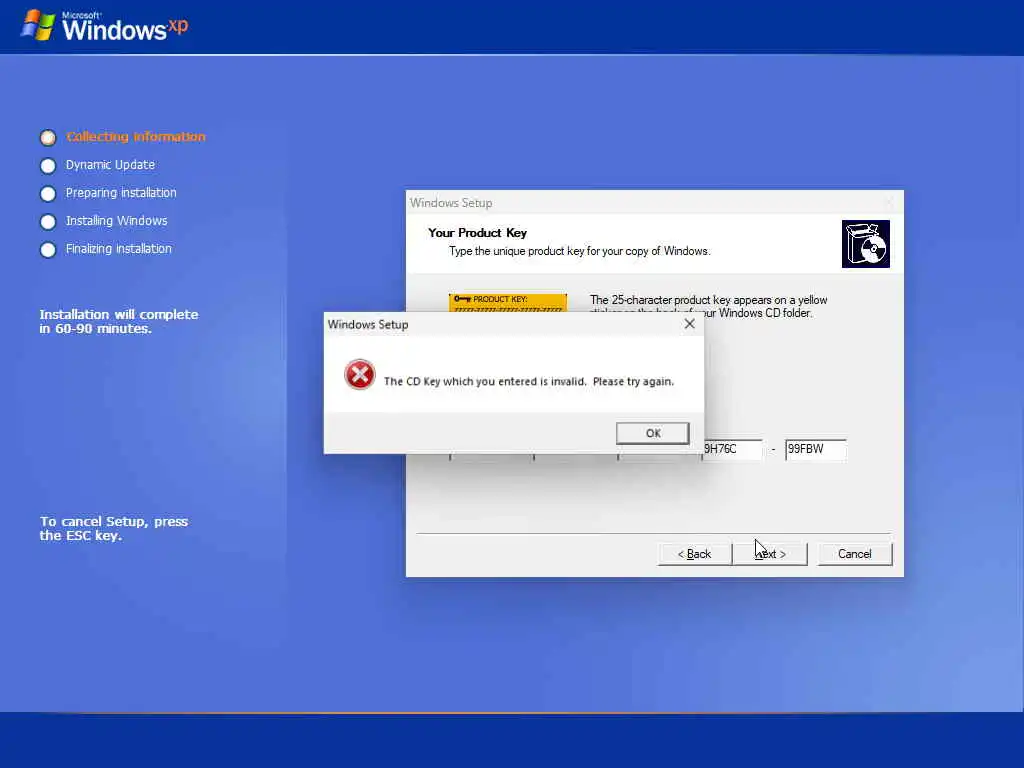Click the Windows XP logo flag
Screen dimensions: 1024x768
coord(38,25)
